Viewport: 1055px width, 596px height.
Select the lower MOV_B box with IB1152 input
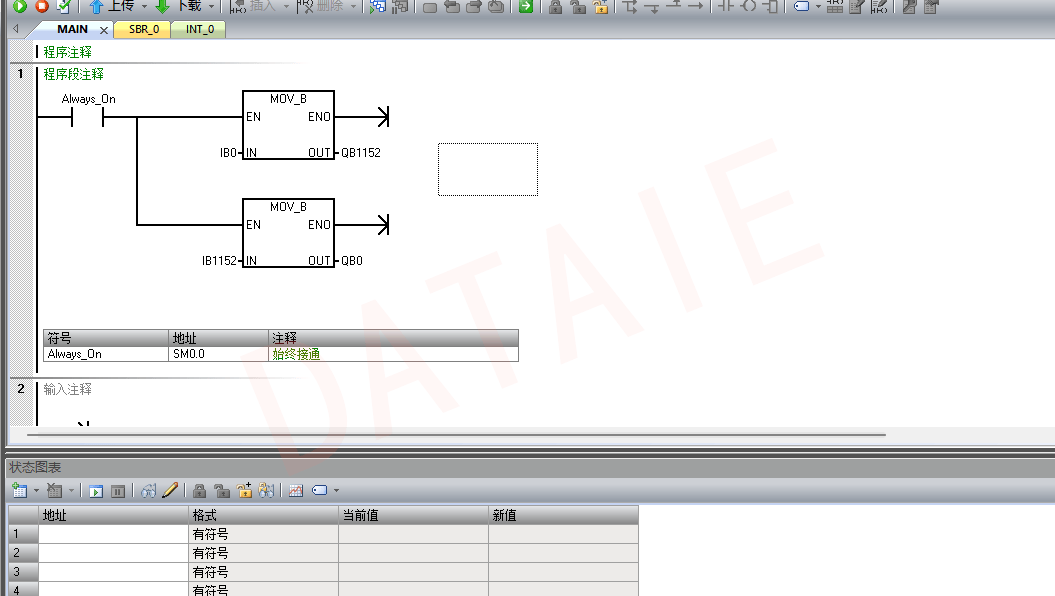point(289,233)
